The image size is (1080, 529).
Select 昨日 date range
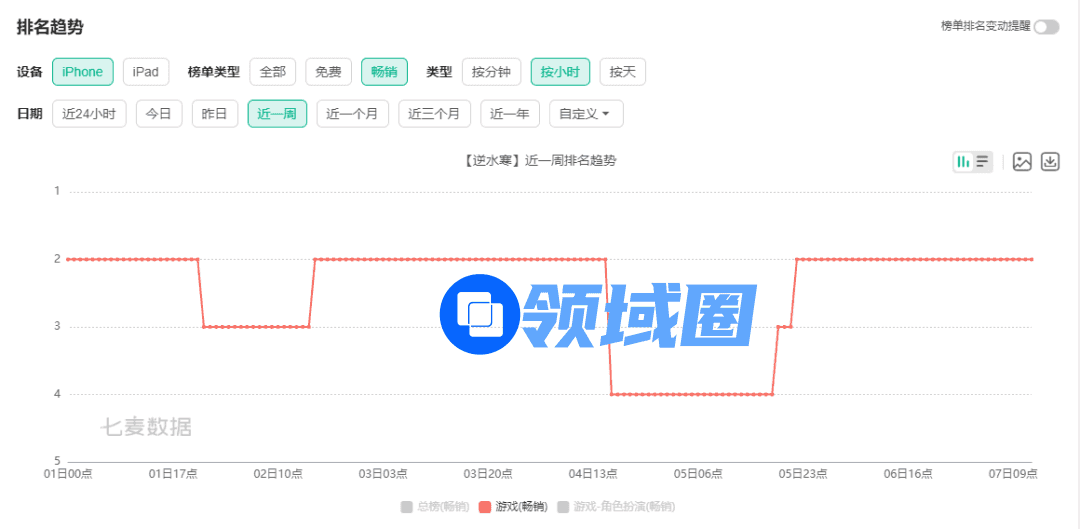point(215,114)
